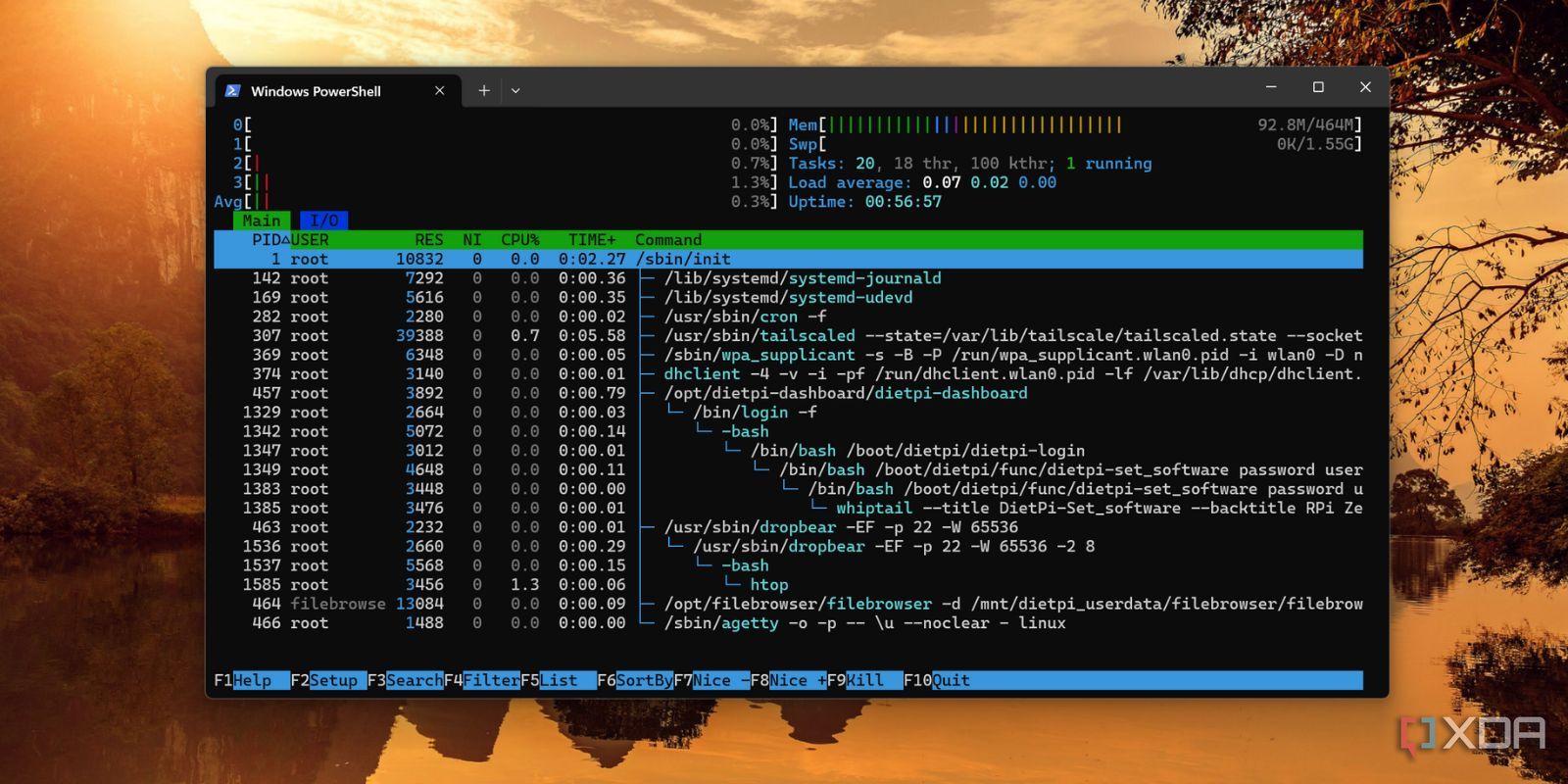Select the /sbin/init process row
The image size is (1568, 784).
(x=788, y=260)
